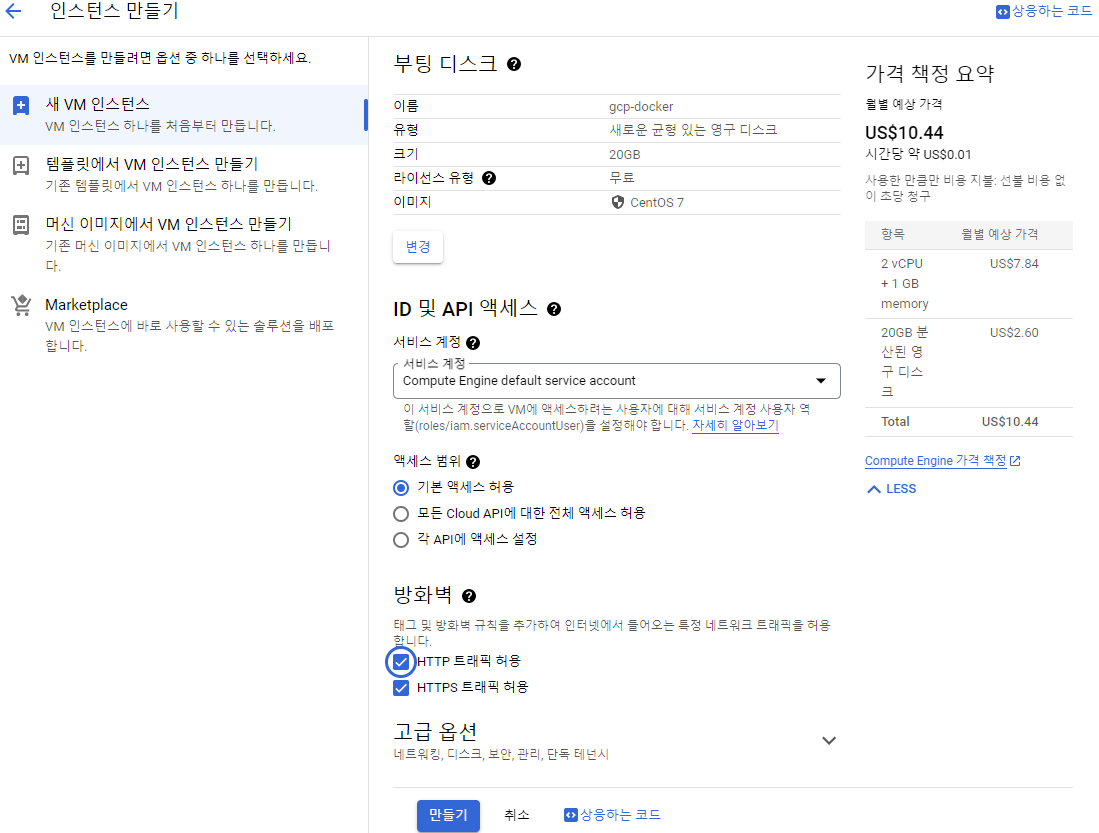Select the Marketplace option
1099x833 pixels.
tap(184, 325)
